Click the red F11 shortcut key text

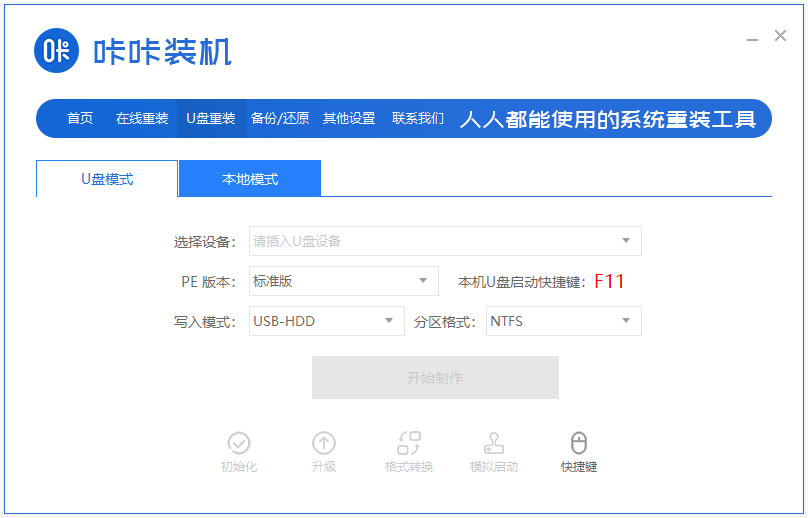pyautogui.click(x=609, y=281)
